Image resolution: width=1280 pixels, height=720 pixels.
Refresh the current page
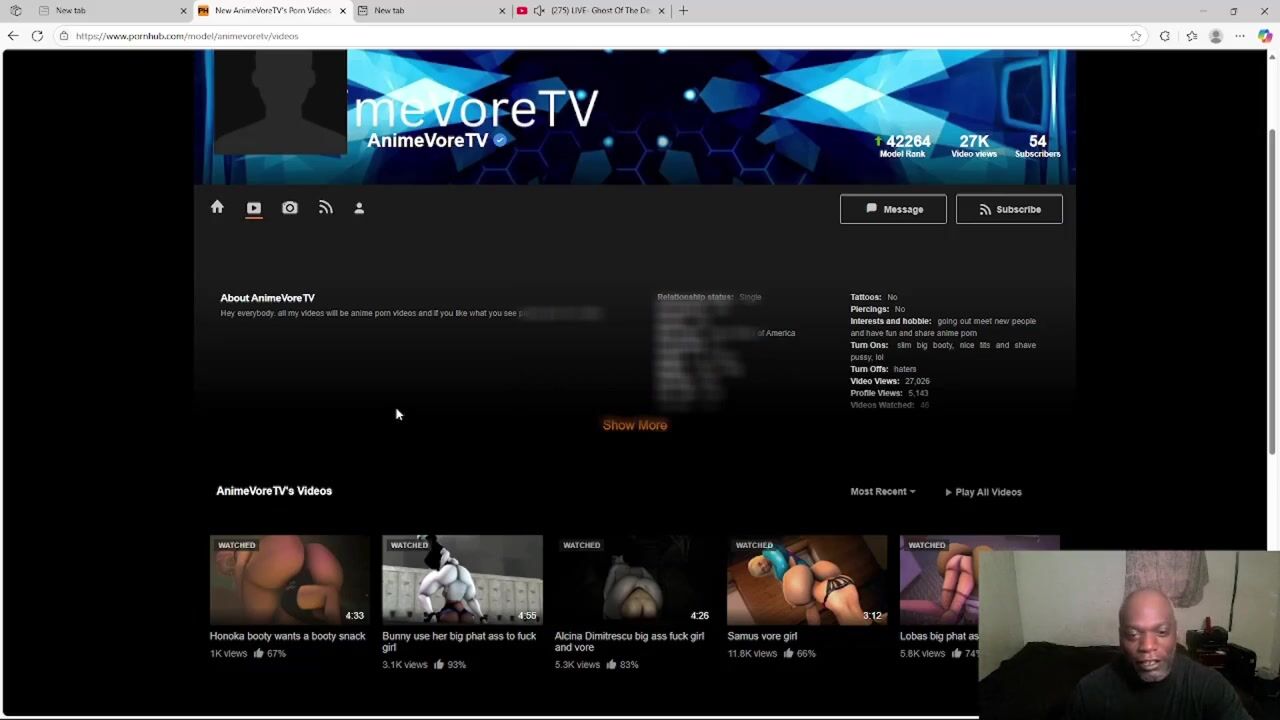[x=37, y=36]
